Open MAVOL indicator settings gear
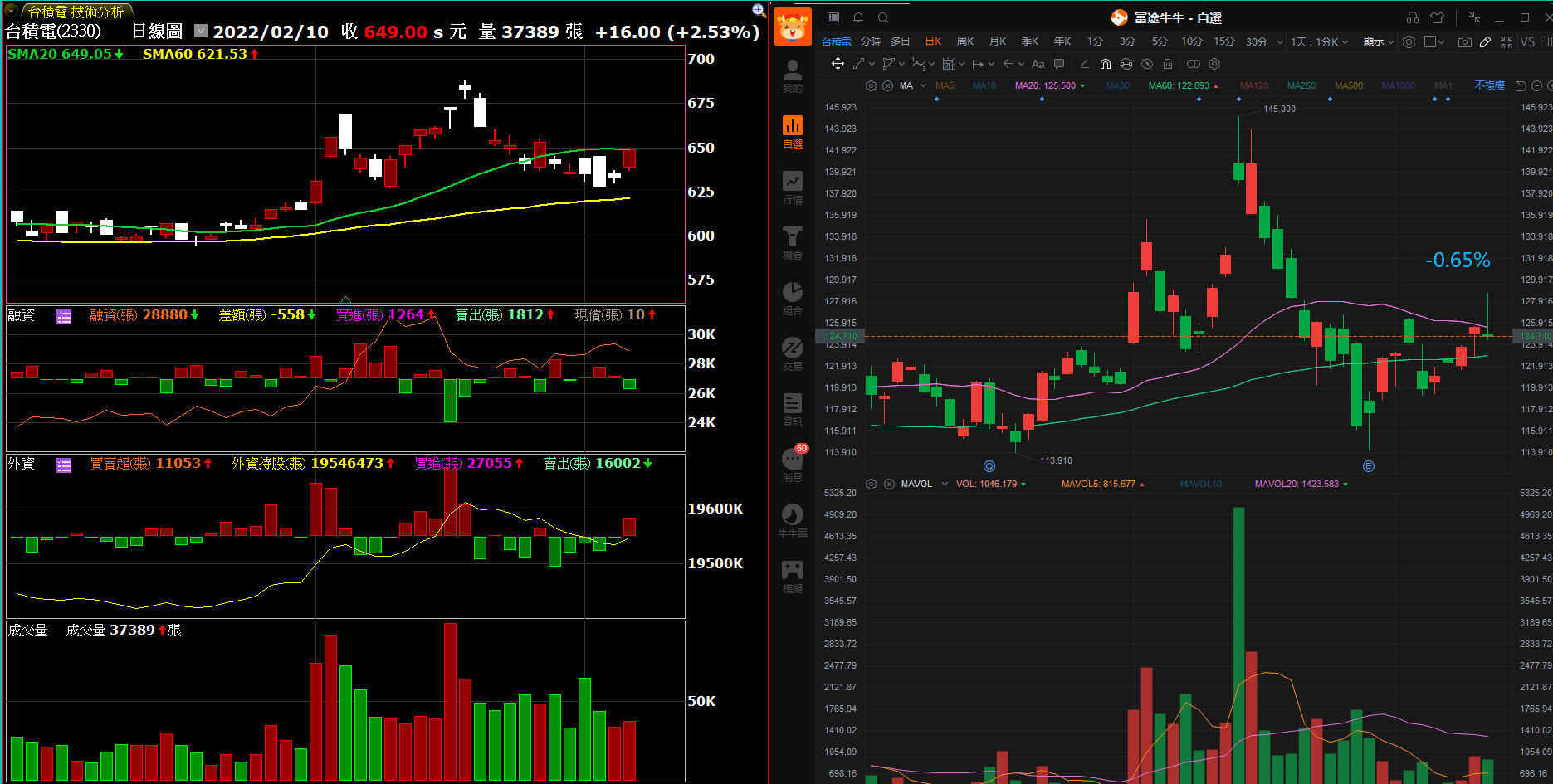 click(871, 484)
